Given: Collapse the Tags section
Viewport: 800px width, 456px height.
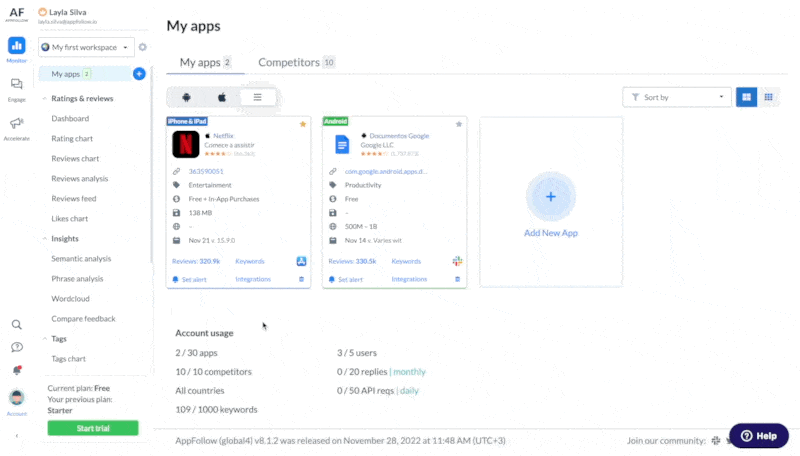Looking at the screenshot, I should tap(44, 339).
